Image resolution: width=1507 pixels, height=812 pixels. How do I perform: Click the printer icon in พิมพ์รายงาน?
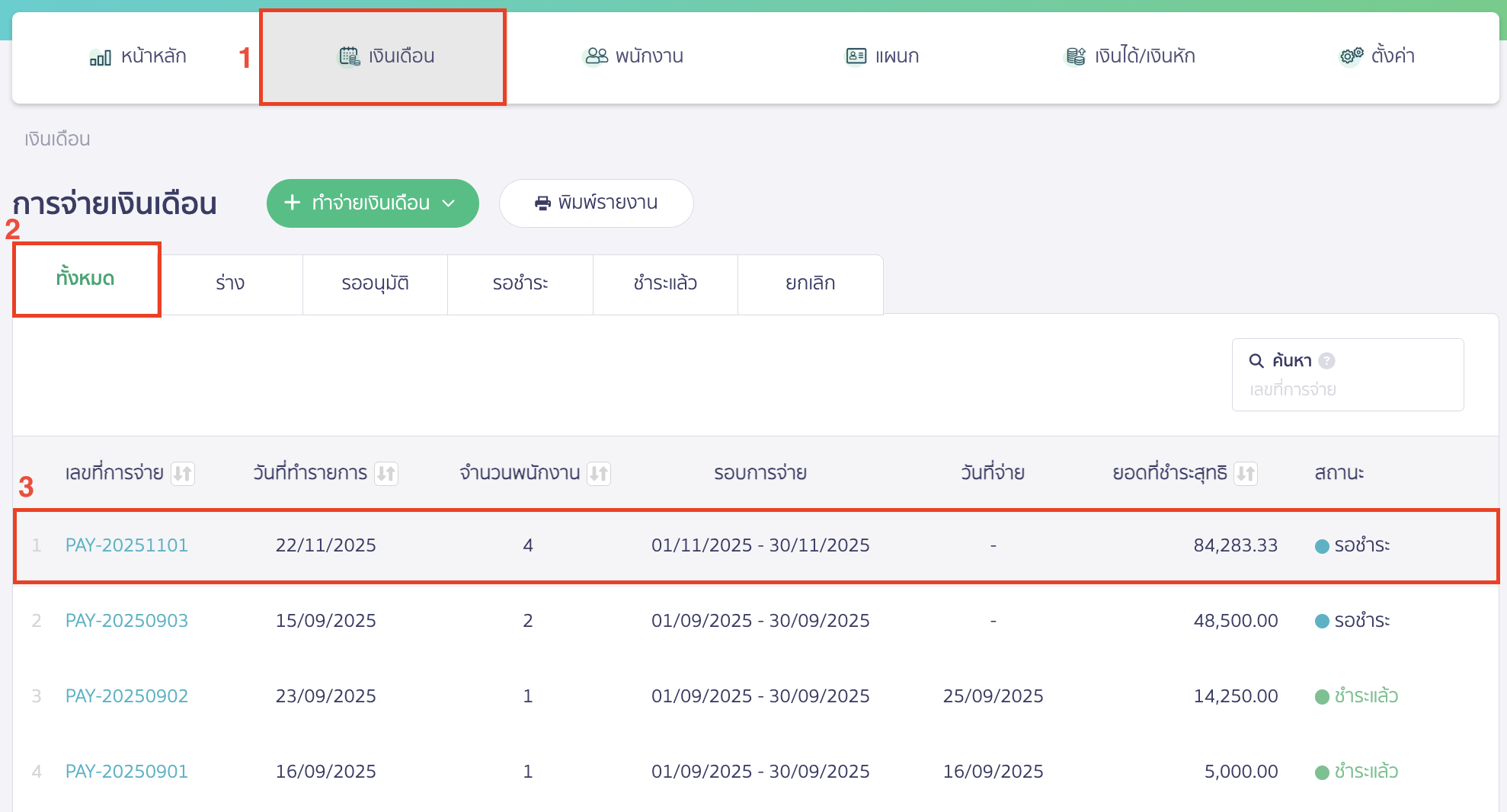542,203
